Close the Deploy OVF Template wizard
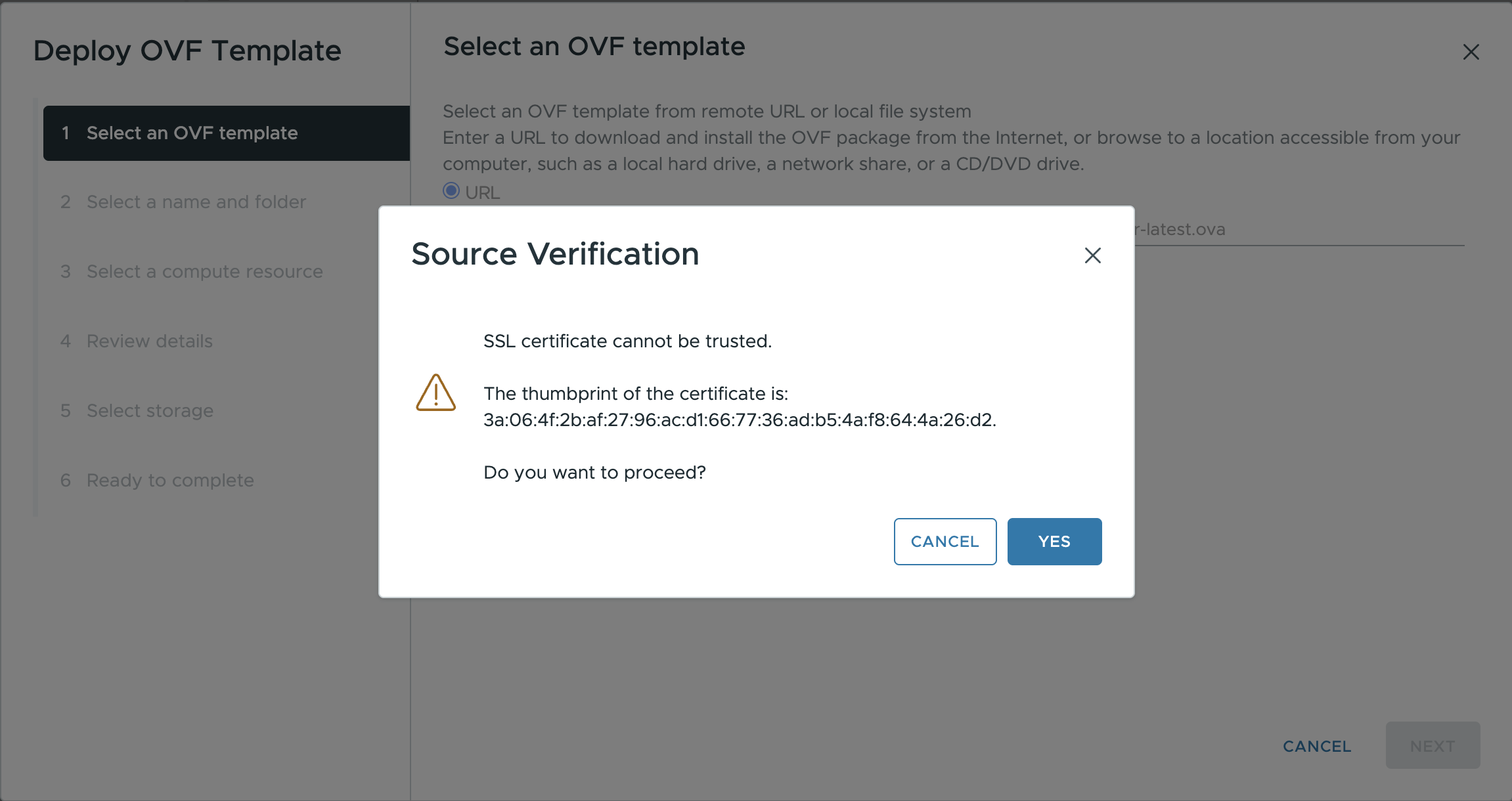Viewport: 1512px width, 801px height. (1471, 52)
